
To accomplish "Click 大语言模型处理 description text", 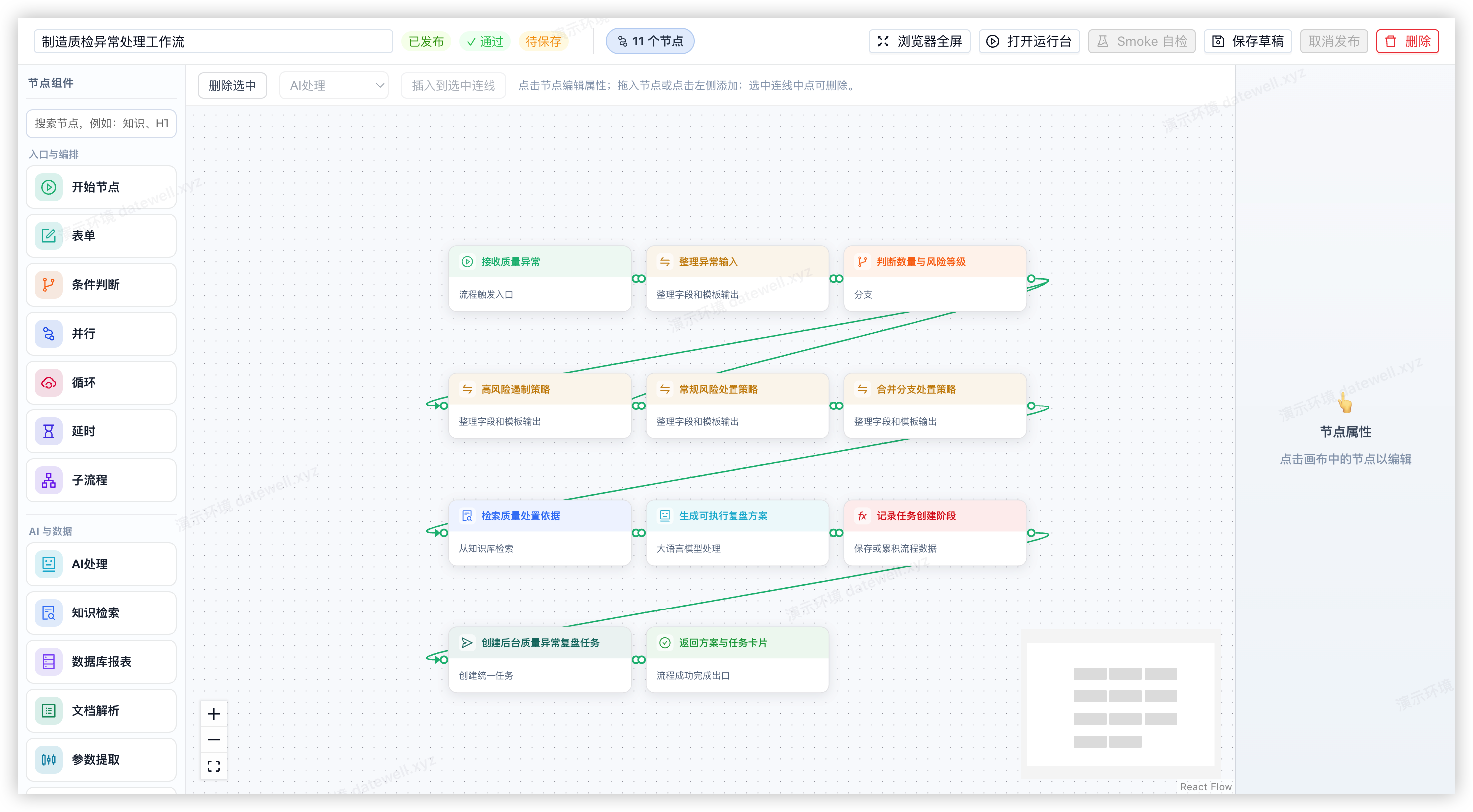I will point(688,549).
